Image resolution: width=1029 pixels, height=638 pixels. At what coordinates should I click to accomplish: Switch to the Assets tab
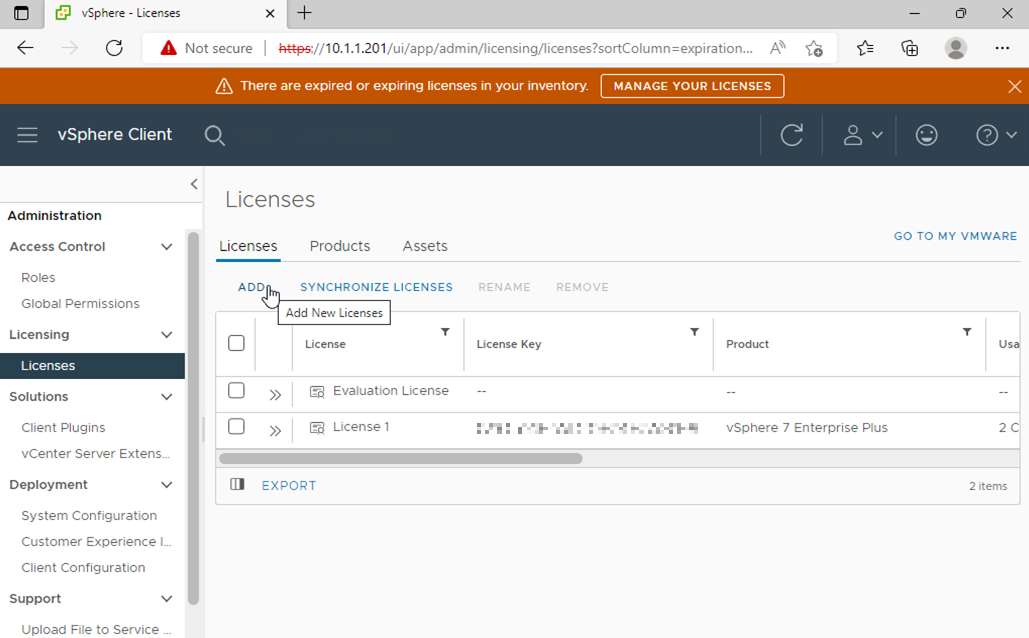pos(425,246)
